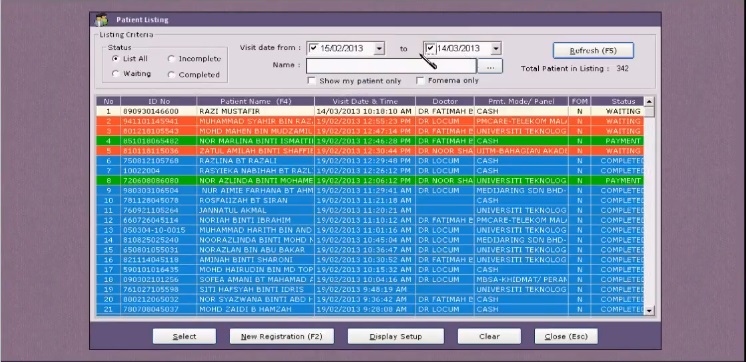Sort by Pmt. Mode/ Panel column header

[521, 101]
